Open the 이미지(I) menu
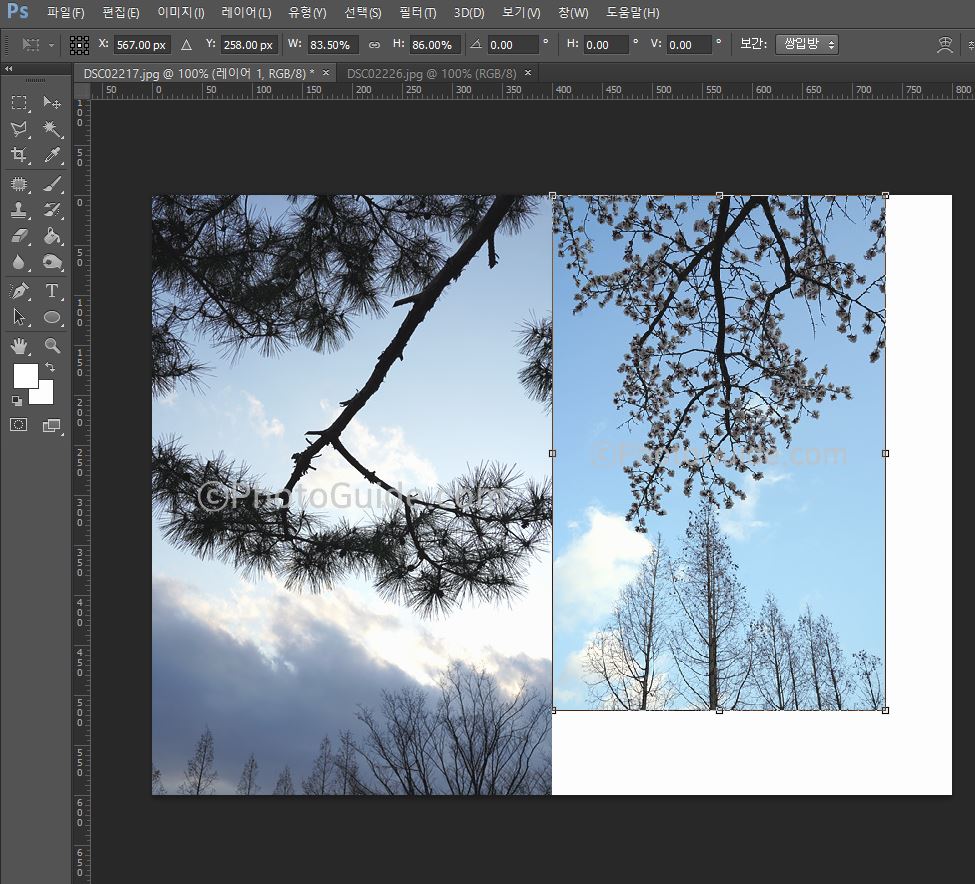 180,12
